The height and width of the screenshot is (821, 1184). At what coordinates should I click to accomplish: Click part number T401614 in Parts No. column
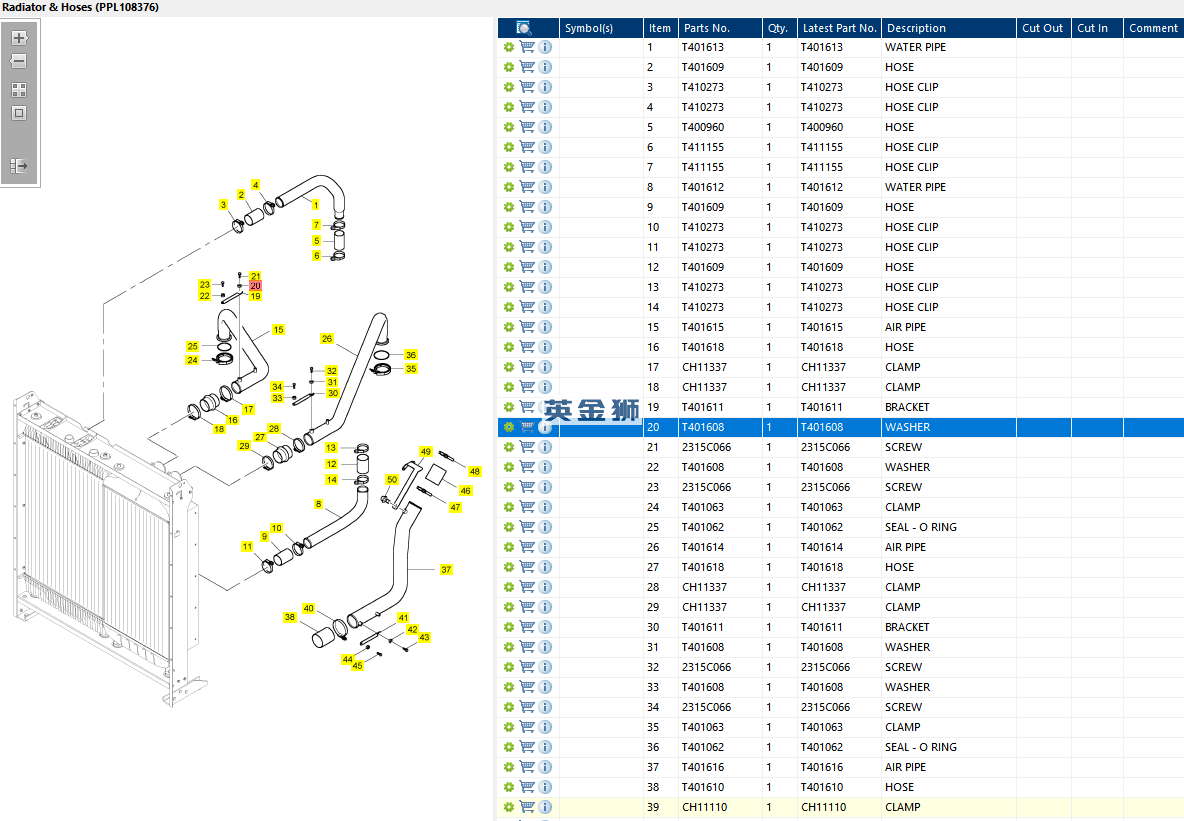(x=702, y=547)
